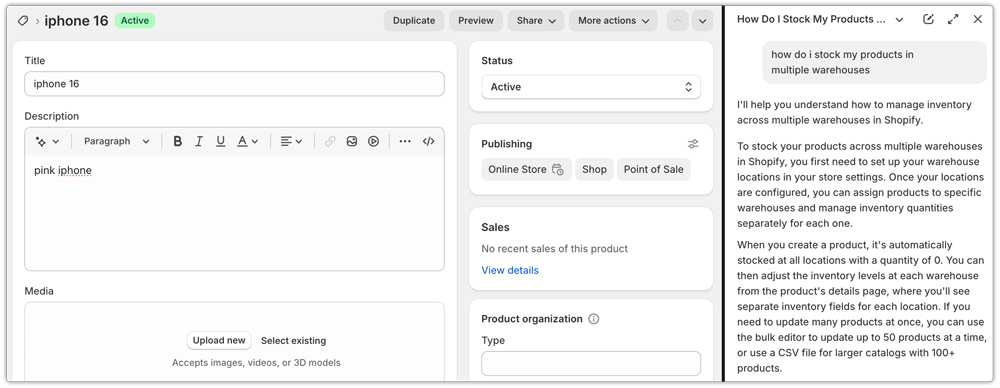This screenshot has width=1000, height=388.
Task: Click 'No recent sales of this product' text
Action: coord(554,248)
